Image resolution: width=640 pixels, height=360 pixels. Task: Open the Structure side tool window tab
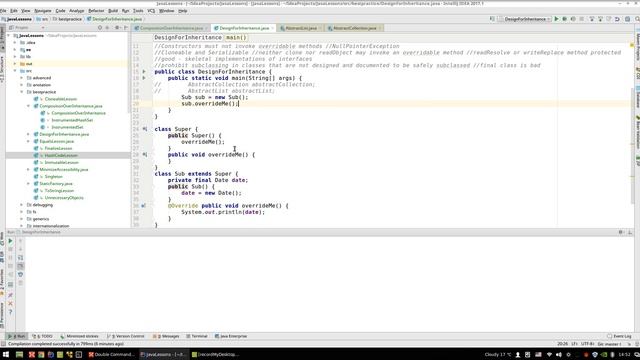coord(2,69)
